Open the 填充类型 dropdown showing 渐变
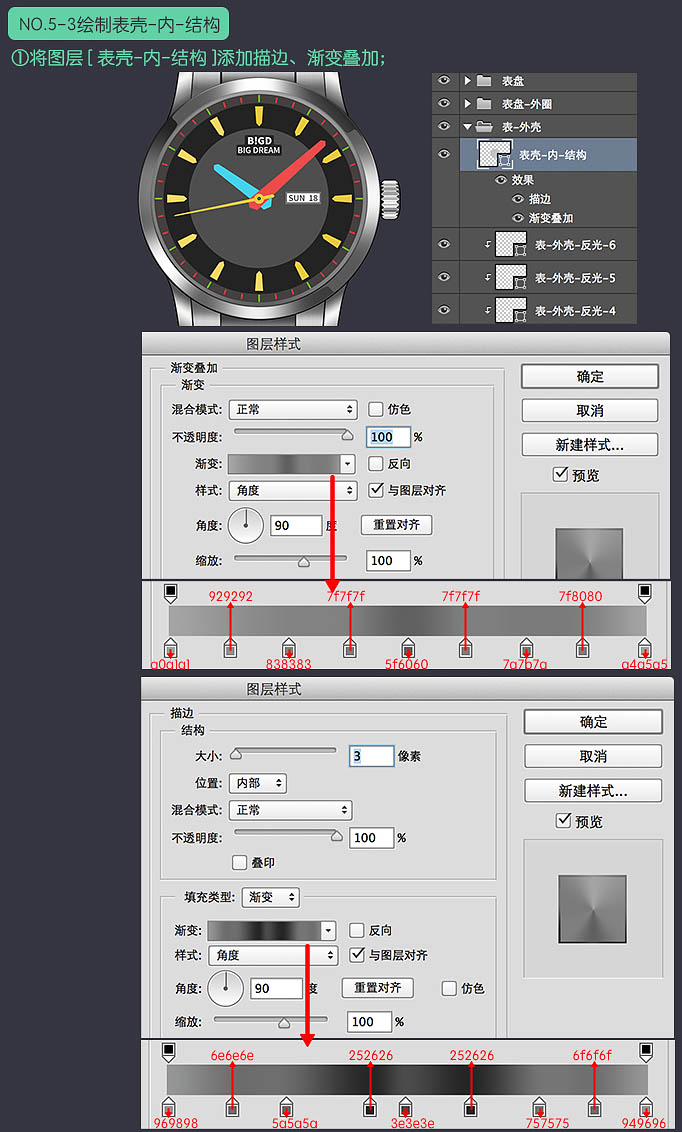This screenshot has height=1132, width=682. pos(271,897)
